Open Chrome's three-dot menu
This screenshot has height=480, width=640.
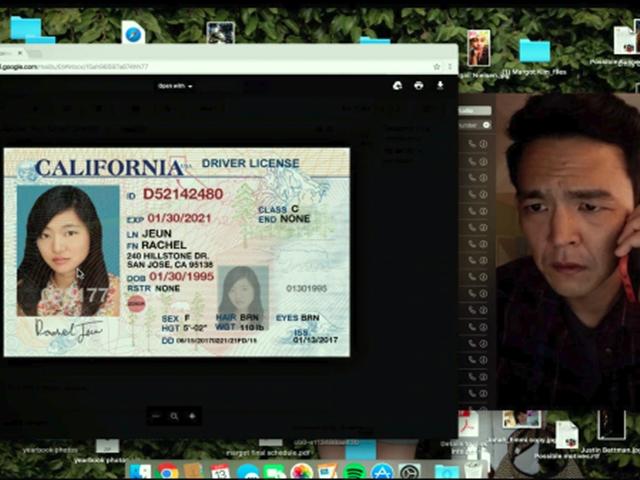(450, 66)
